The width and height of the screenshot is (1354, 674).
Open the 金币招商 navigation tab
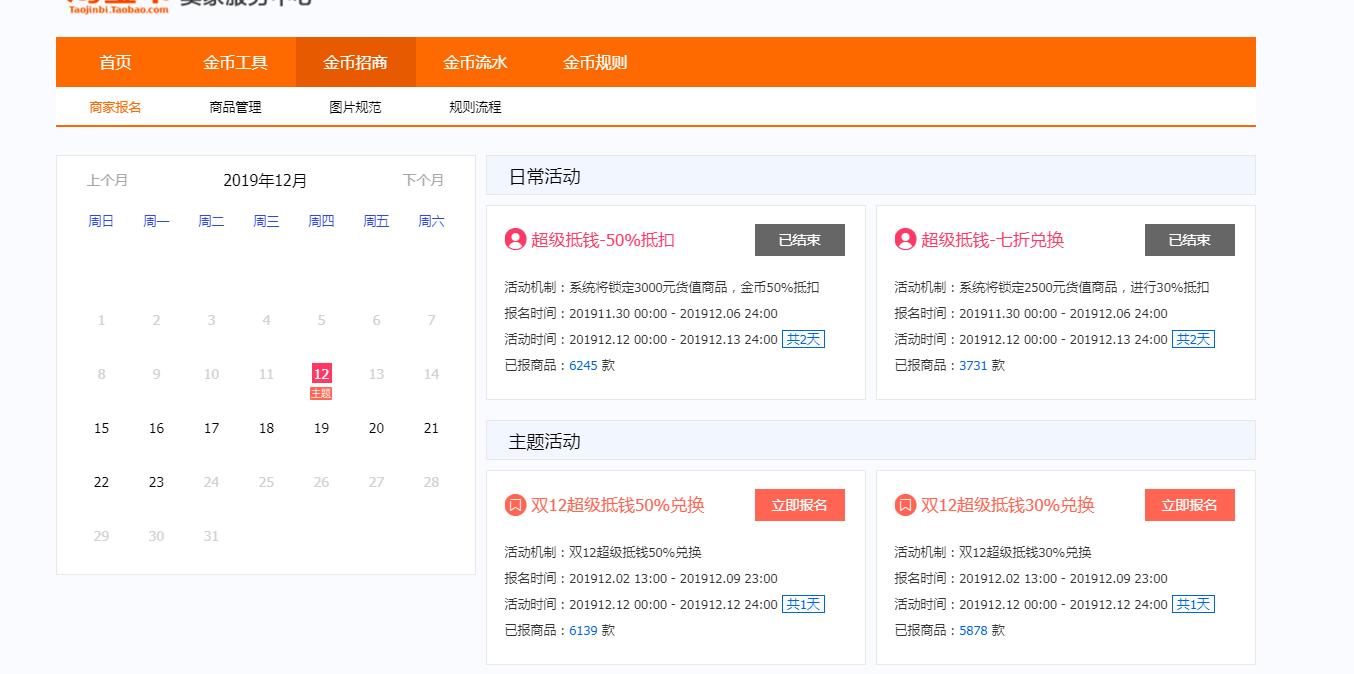pos(355,61)
